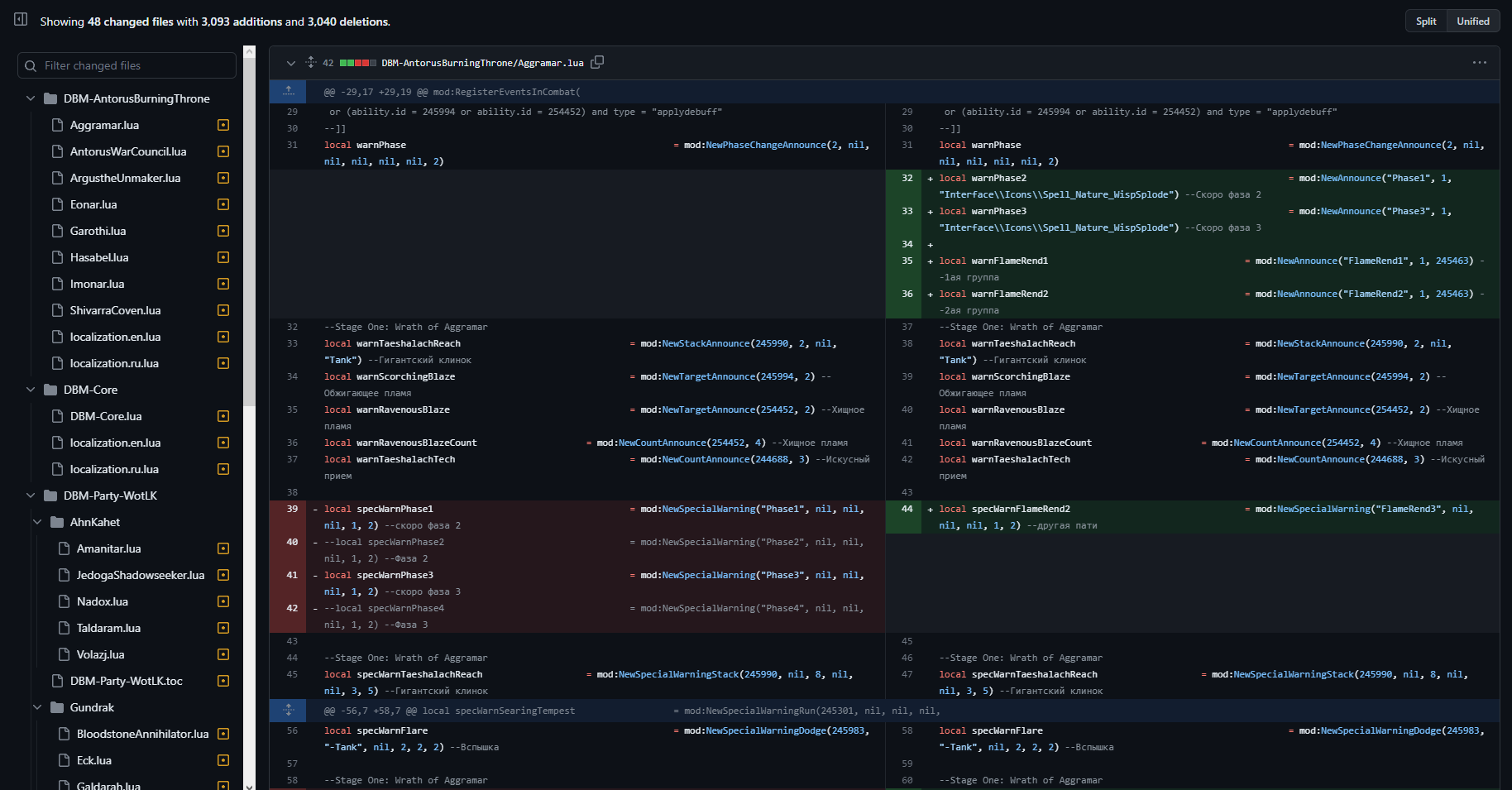Open the three-dot file options menu
The image size is (1512, 790).
[x=1479, y=63]
